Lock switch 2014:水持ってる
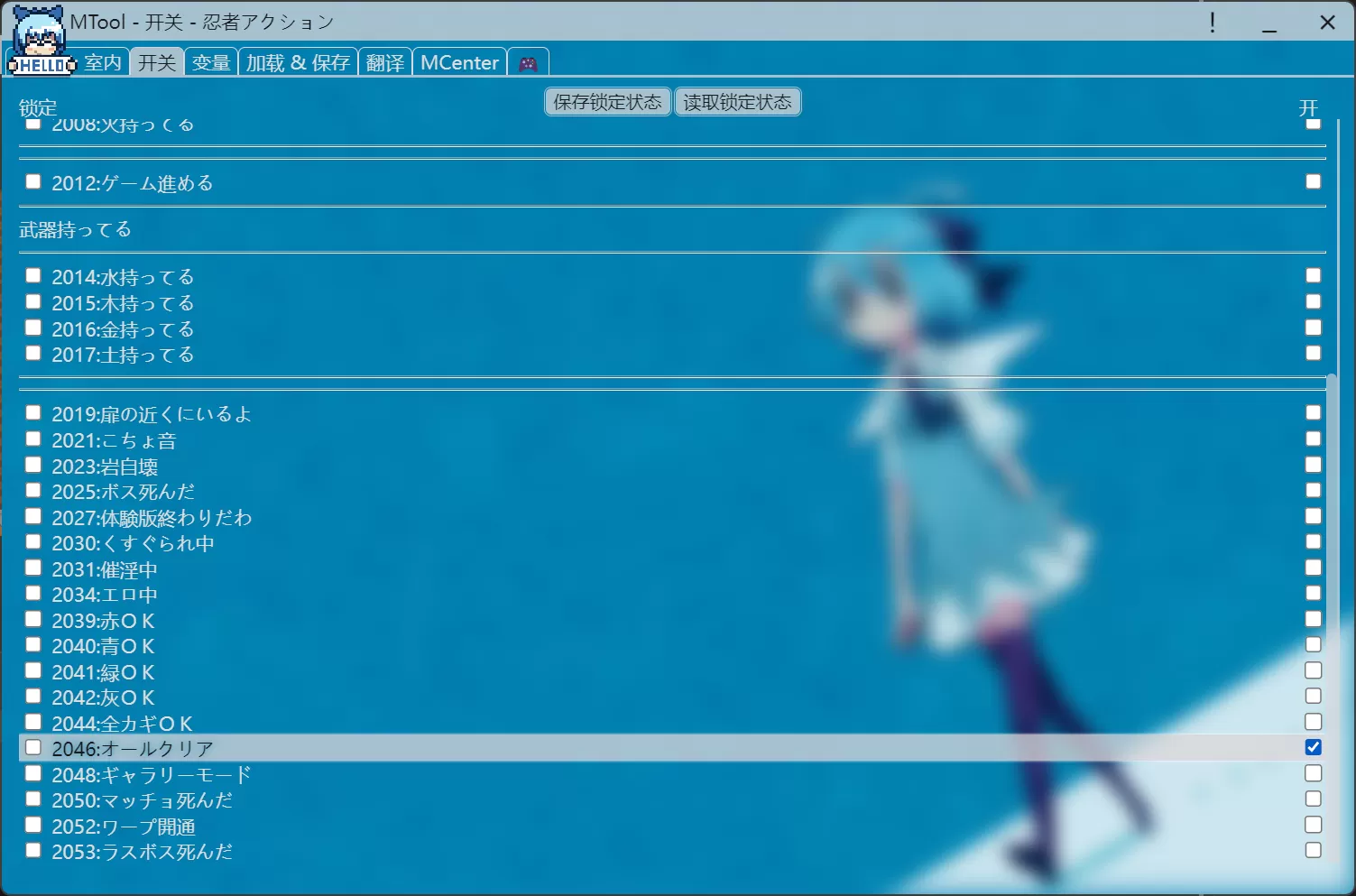This screenshot has height=896, width=1356. pos(33,275)
